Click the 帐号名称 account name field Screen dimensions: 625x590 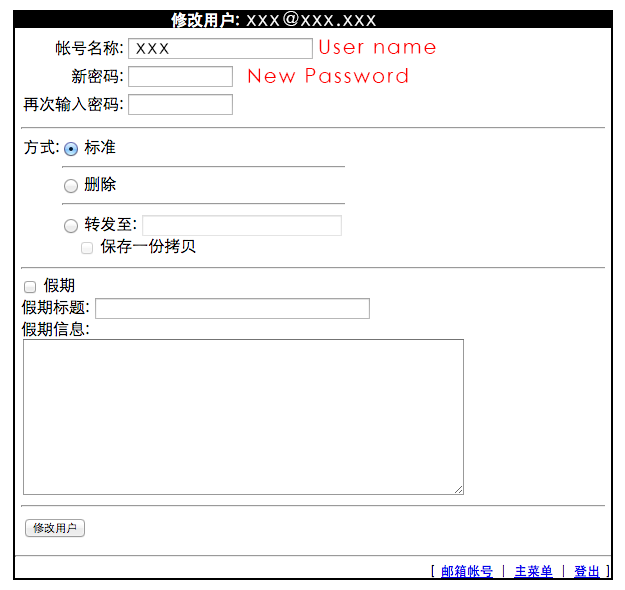pyautogui.click(x=220, y=48)
